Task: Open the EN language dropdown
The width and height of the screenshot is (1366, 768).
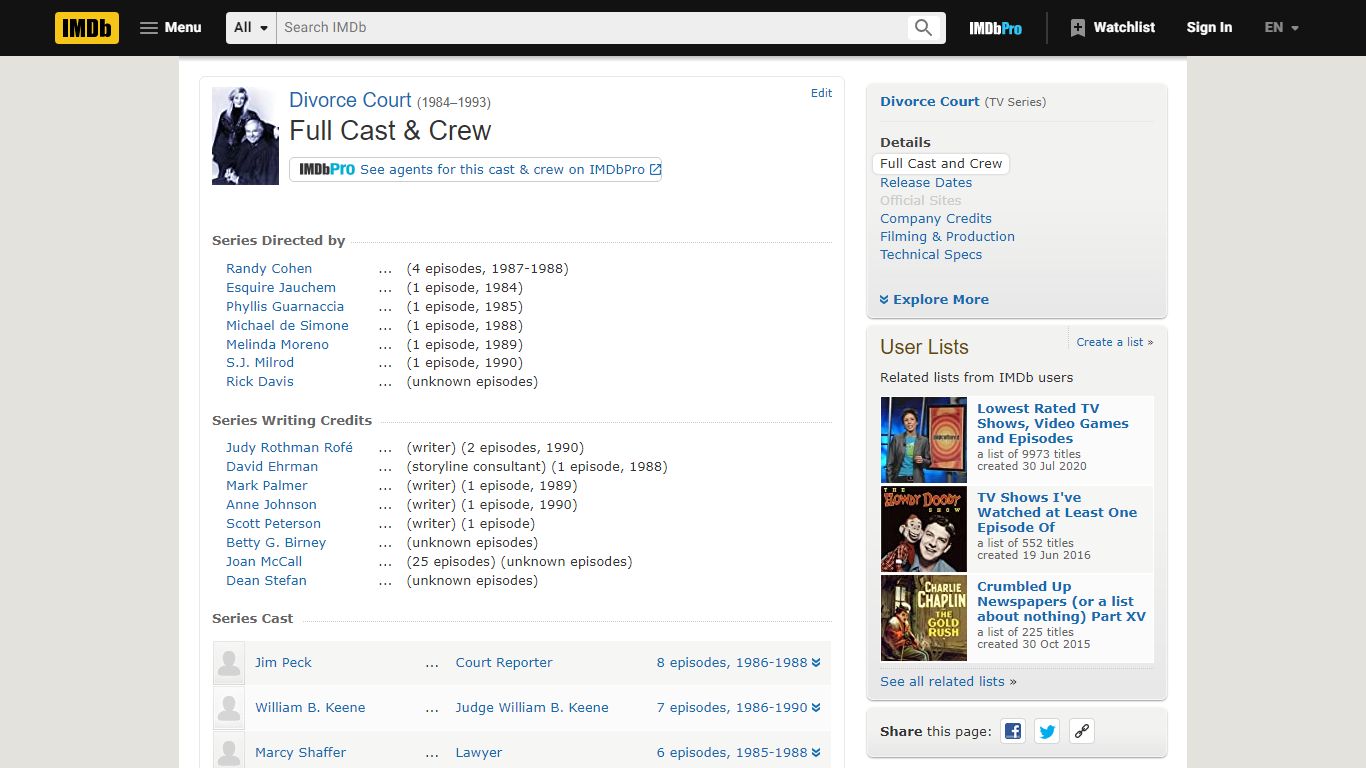Action: click(x=1281, y=28)
